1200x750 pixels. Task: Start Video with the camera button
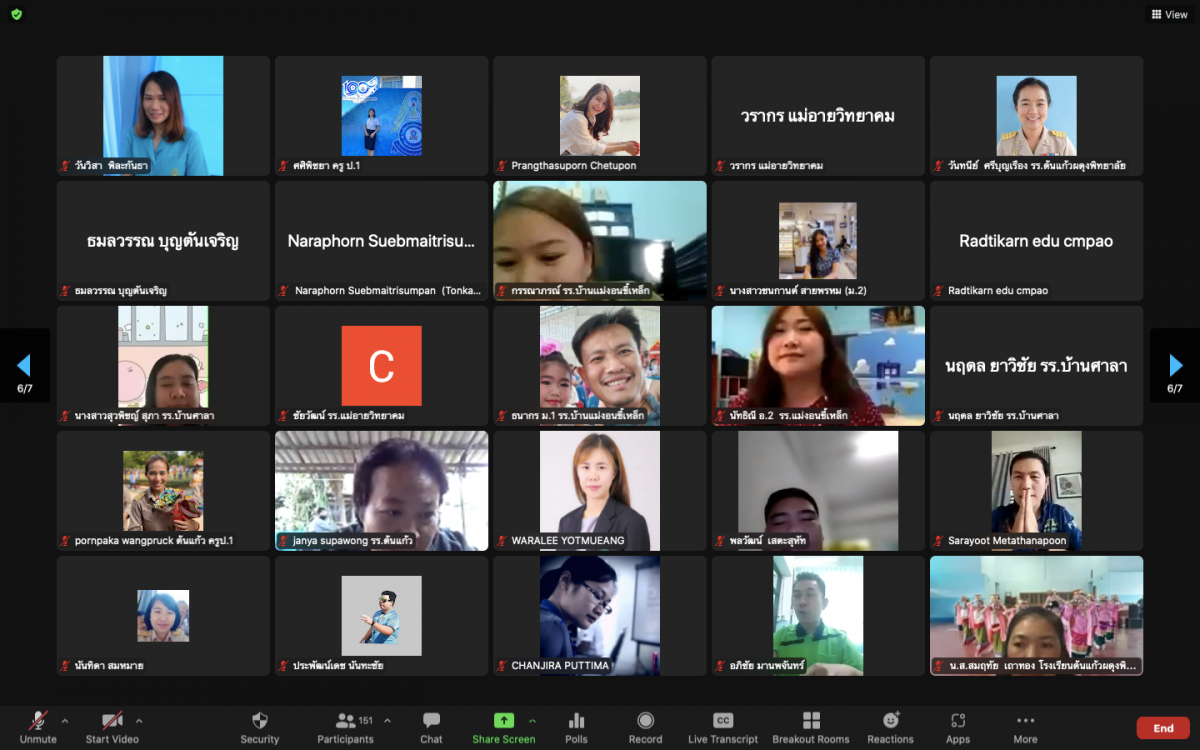(x=111, y=727)
